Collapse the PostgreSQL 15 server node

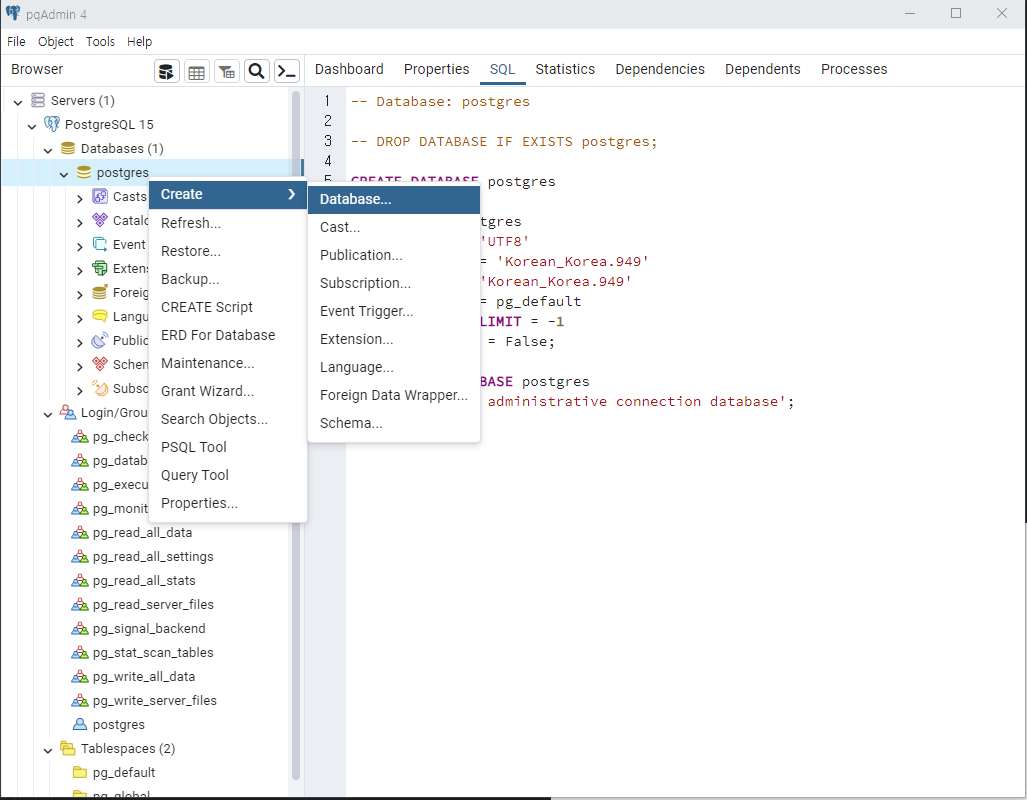coord(32,126)
